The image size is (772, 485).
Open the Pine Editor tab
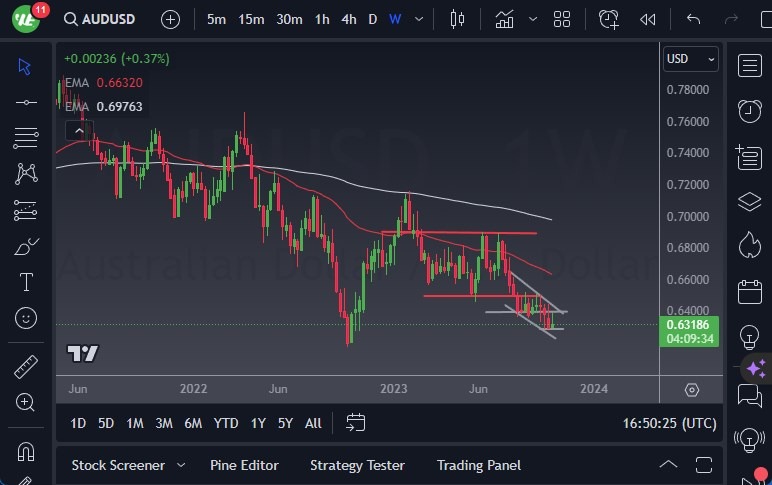(x=244, y=465)
